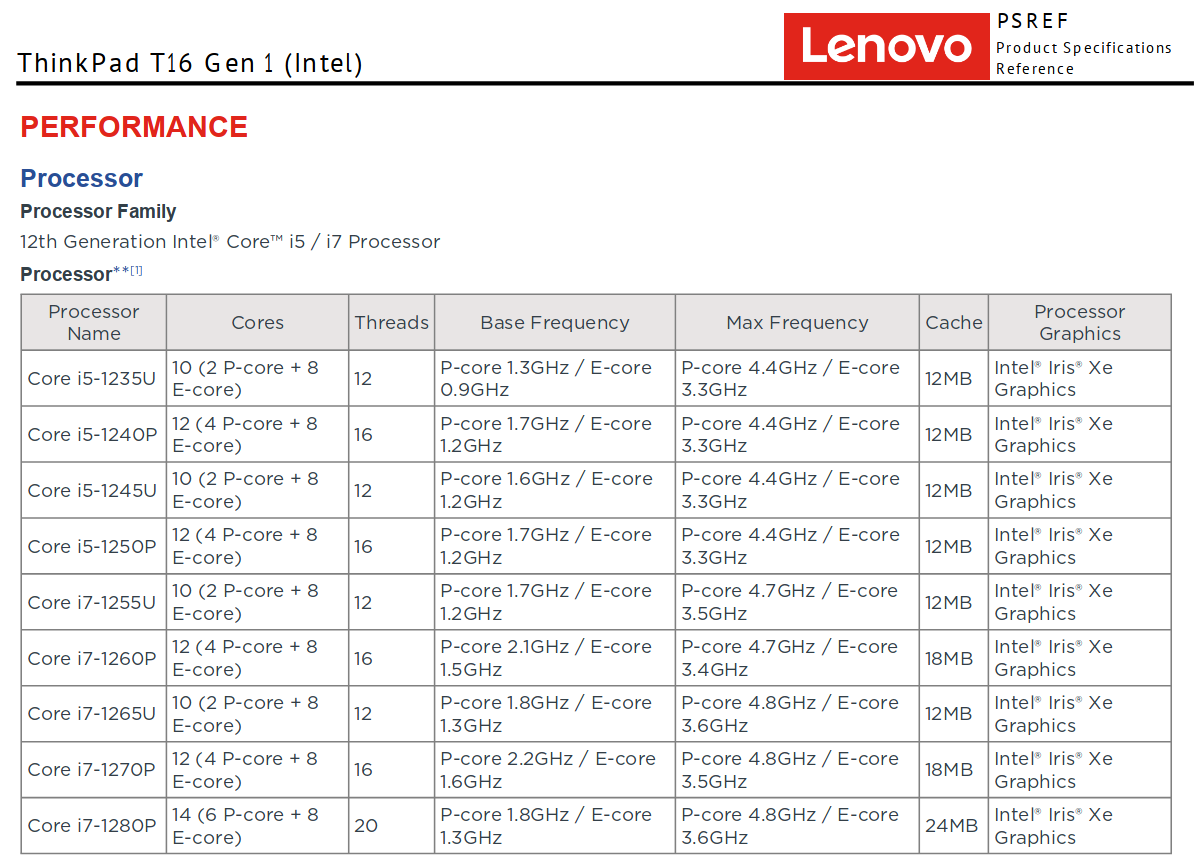This screenshot has width=1203, height=861.
Task: Click the ThinkPad T16 Gen 1 title
Action: [x=190, y=63]
